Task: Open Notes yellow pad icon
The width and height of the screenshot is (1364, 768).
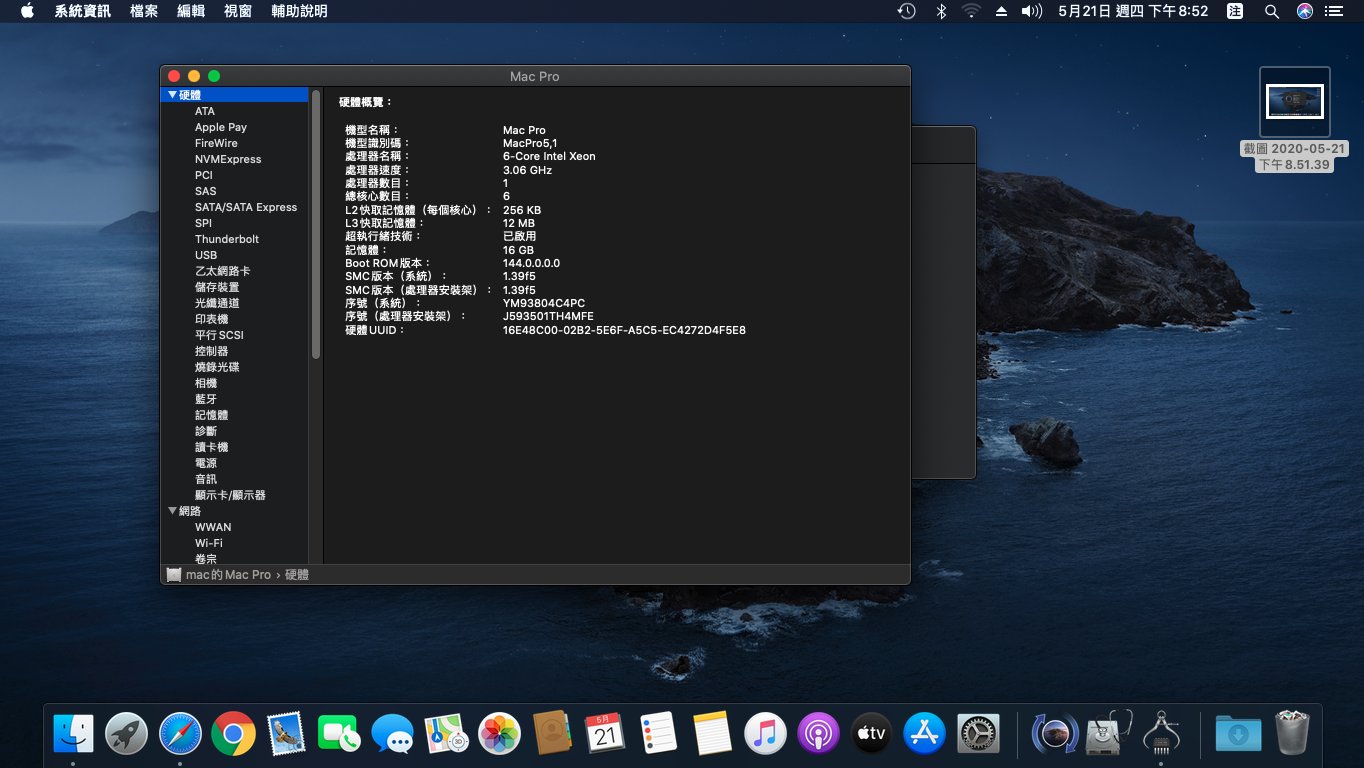Action: (x=712, y=734)
